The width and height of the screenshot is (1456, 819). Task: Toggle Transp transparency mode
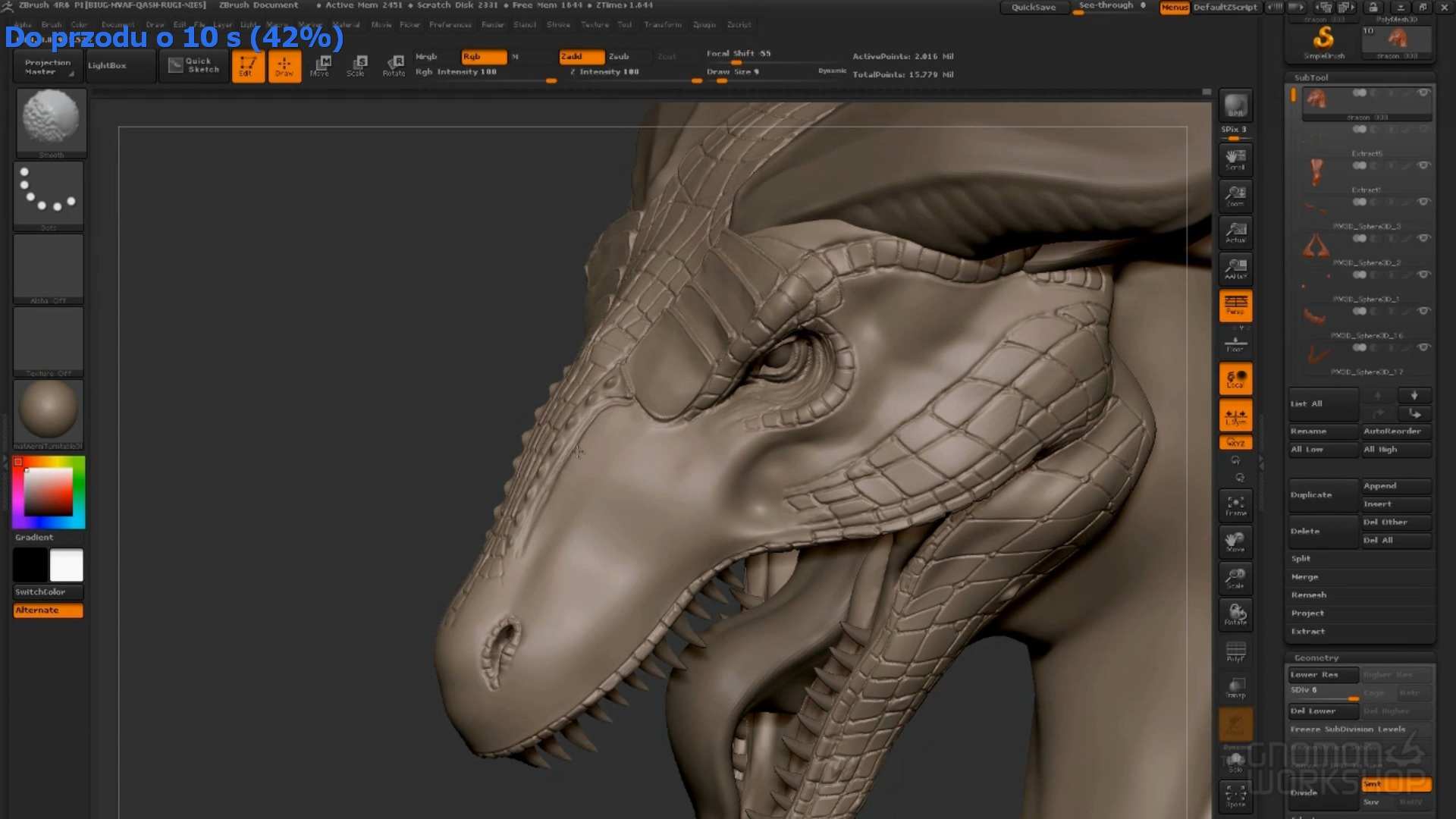pos(1235,688)
